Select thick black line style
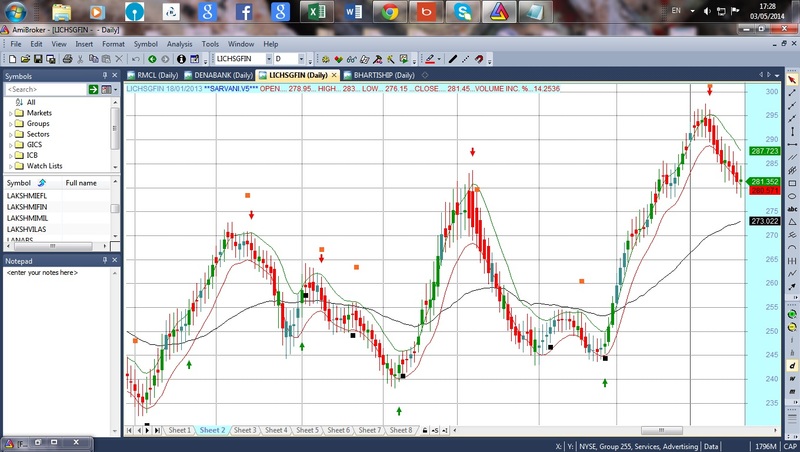 (453, 59)
